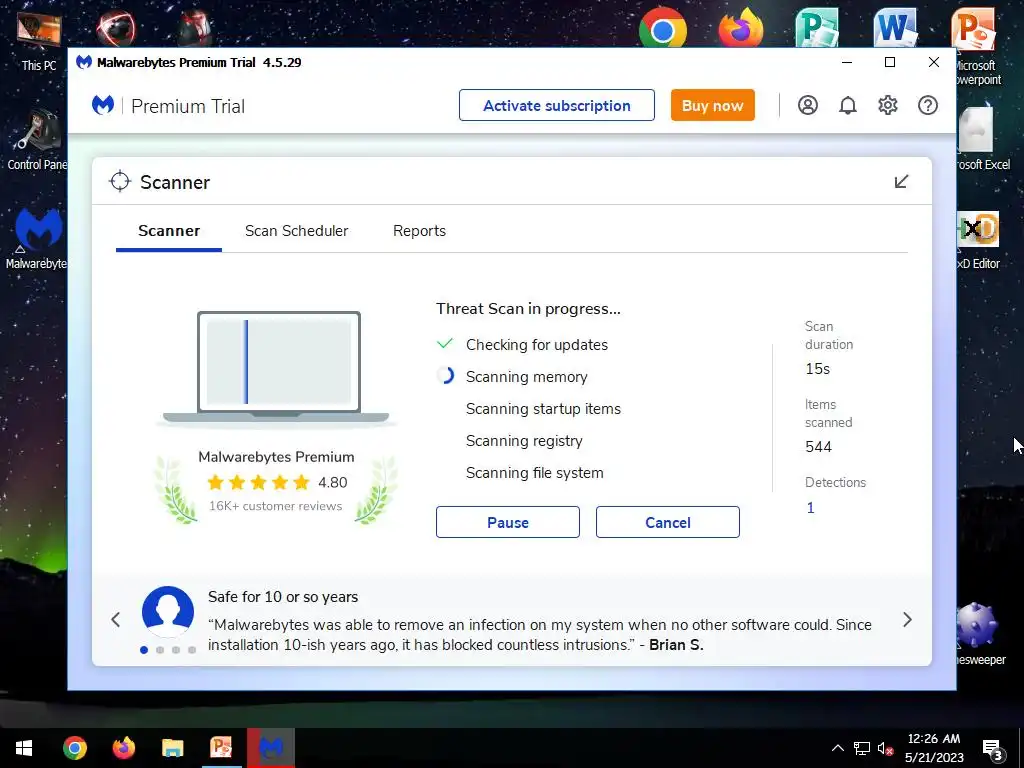
Task: Cancel the threat scan
Action: click(x=668, y=522)
